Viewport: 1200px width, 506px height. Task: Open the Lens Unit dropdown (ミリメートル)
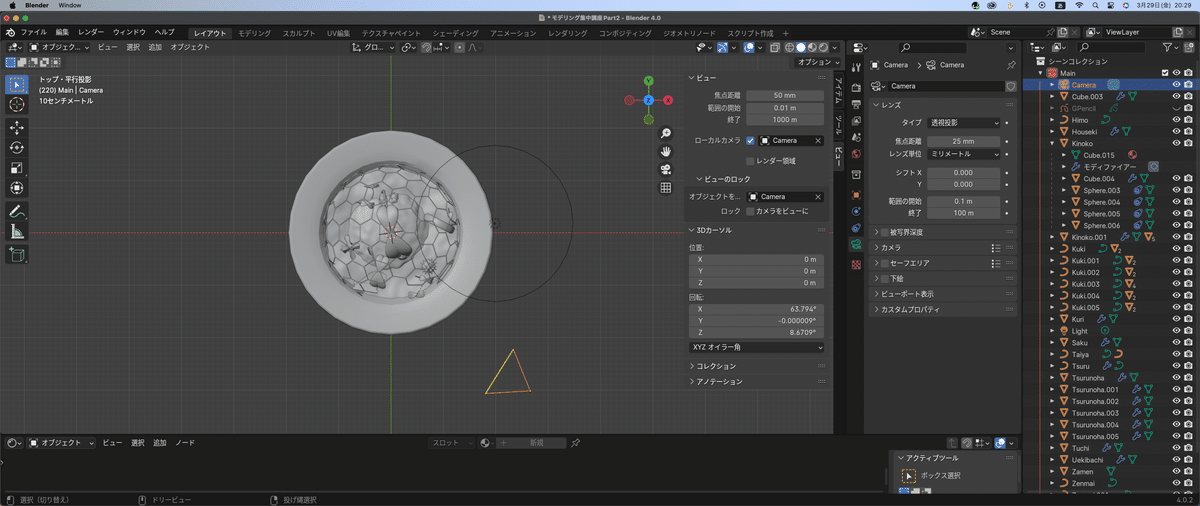(x=962, y=154)
